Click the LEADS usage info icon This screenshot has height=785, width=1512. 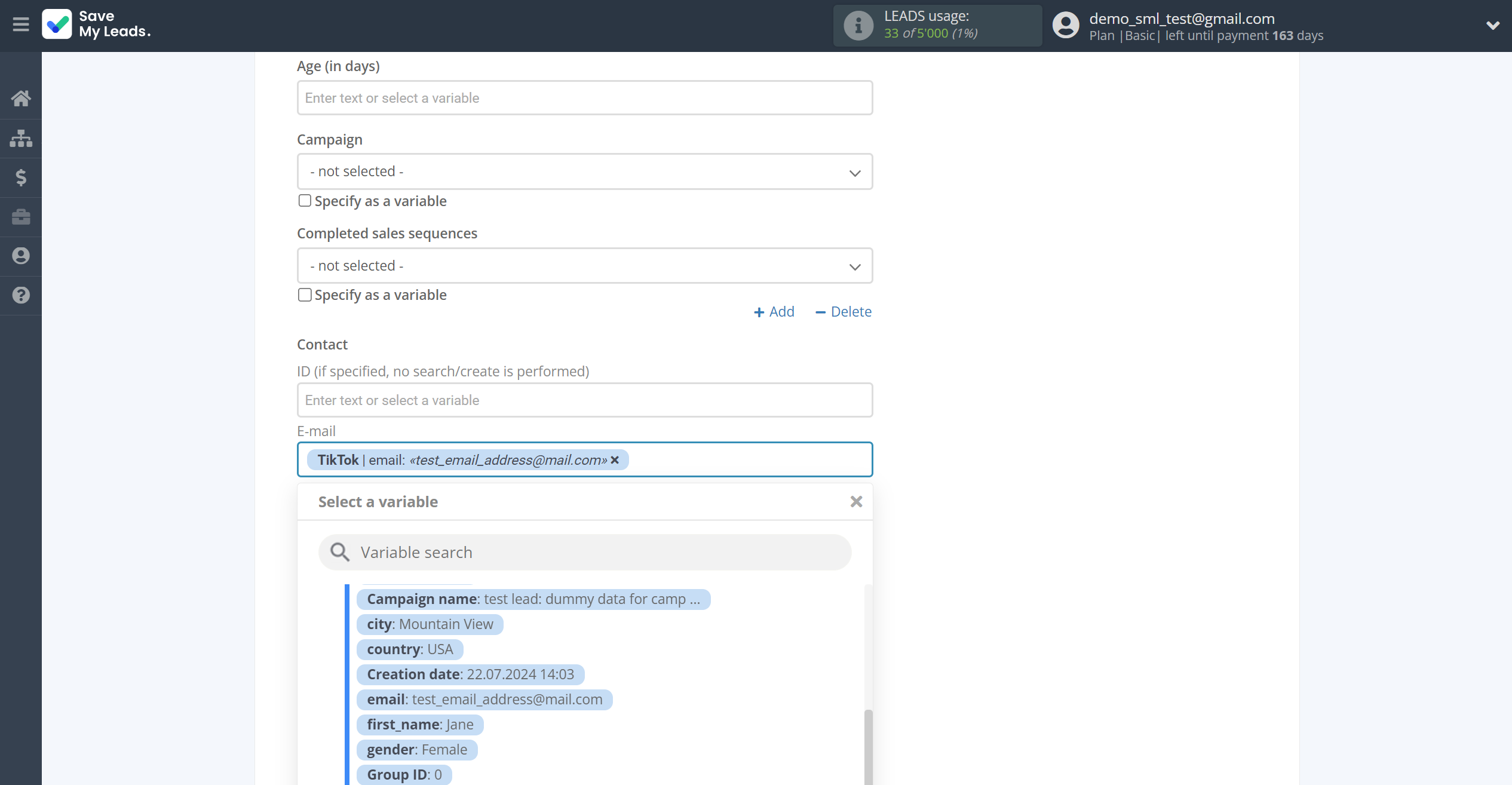pos(858,25)
